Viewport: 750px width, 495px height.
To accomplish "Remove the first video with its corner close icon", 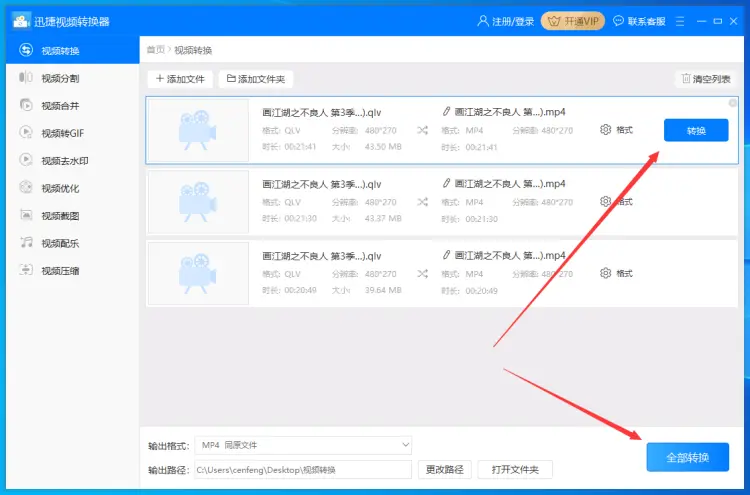I will tap(732, 103).
